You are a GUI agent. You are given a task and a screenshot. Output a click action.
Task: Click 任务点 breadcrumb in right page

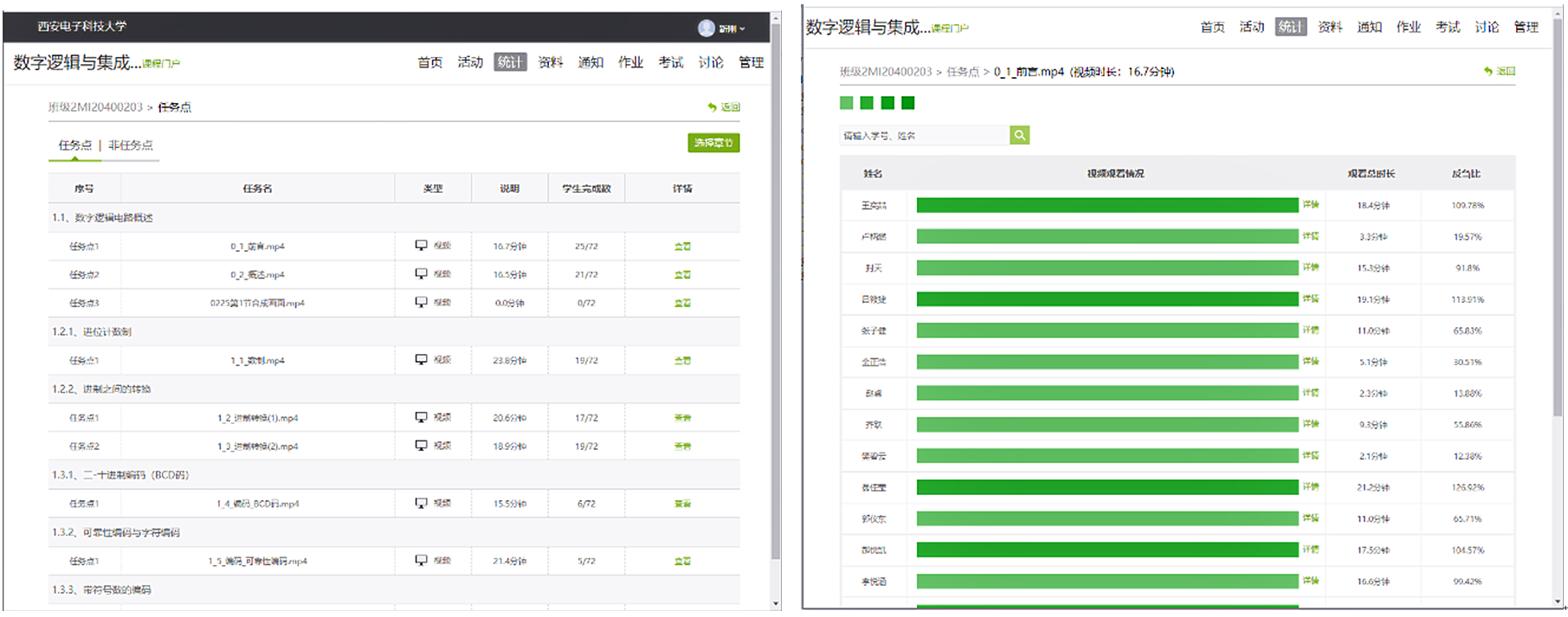(963, 72)
